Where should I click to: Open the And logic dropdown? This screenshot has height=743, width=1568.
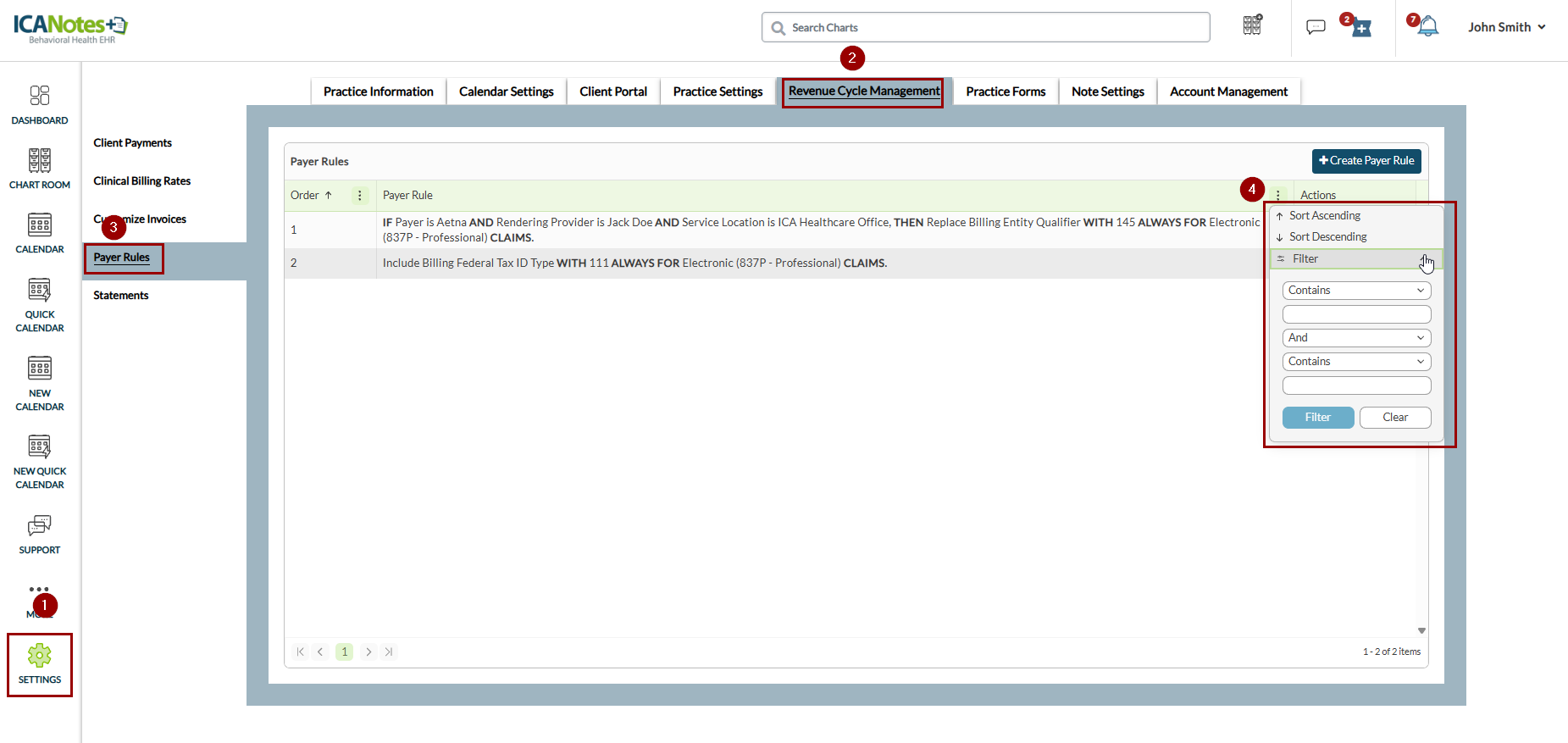(1356, 338)
